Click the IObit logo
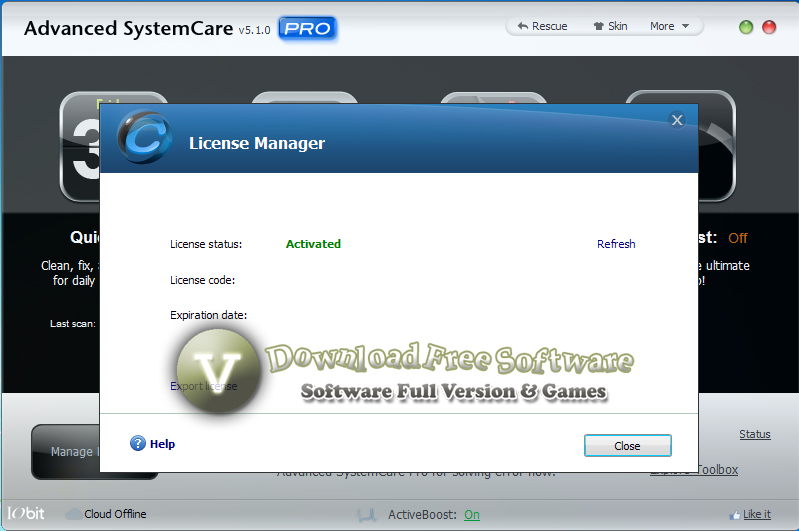 [25, 513]
